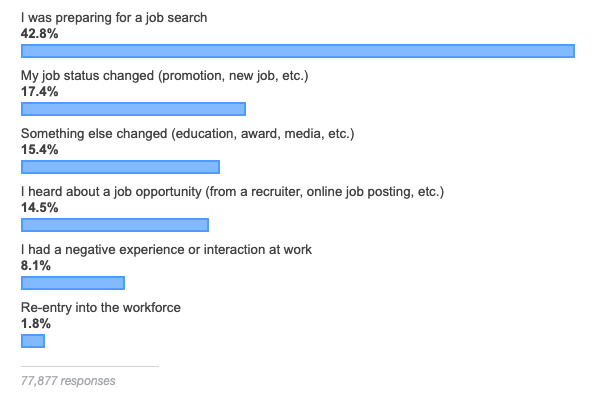599x398 pixels.
Task: Select the bar for negative experience at work
Action: coord(73,283)
